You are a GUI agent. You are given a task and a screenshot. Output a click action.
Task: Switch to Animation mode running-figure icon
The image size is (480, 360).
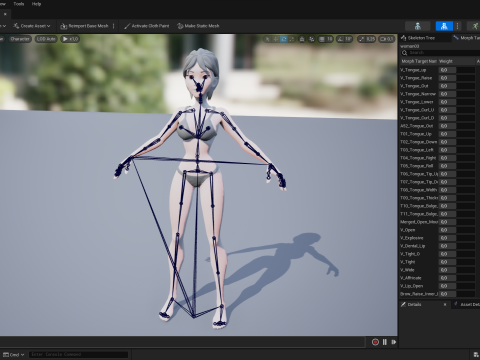click(475, 26)
